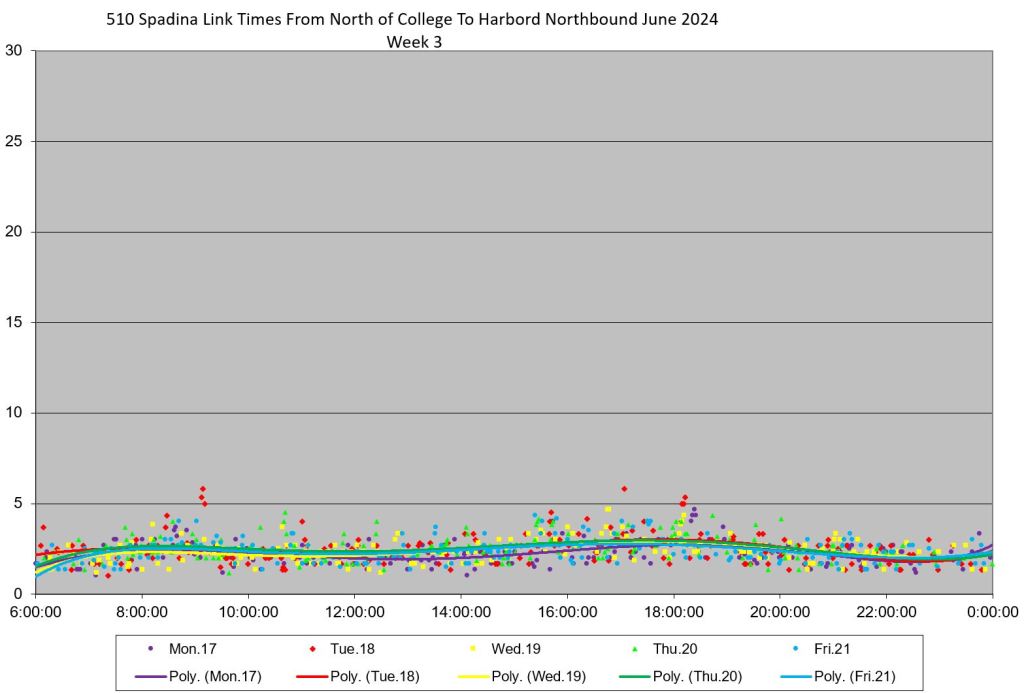Click the chart title text
Viewport: 1024px width, 693px height.
(x=412, y=19)
